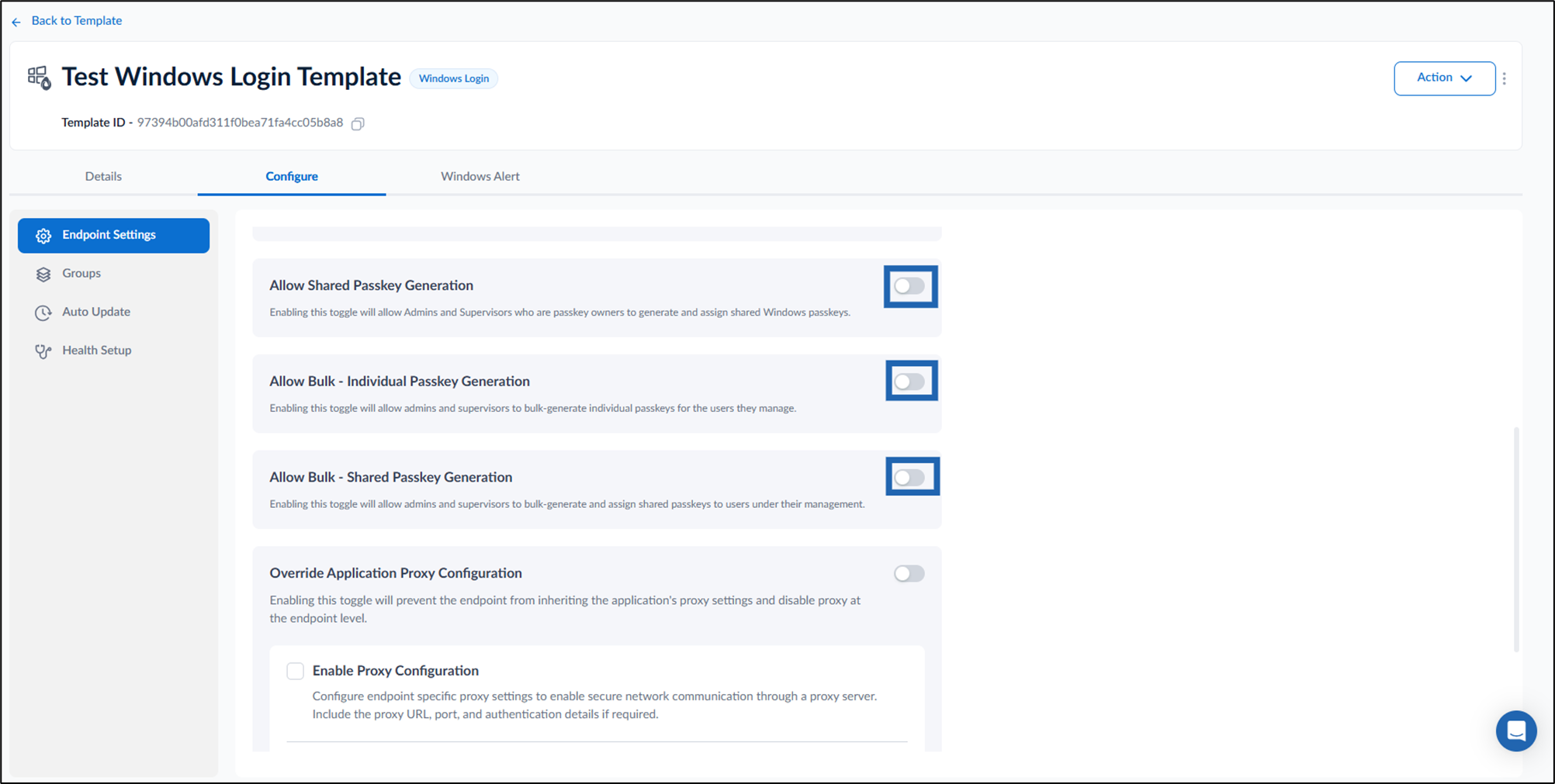Open the Groups sidebar section
The image size is (1555, 784).
[113, 274]
